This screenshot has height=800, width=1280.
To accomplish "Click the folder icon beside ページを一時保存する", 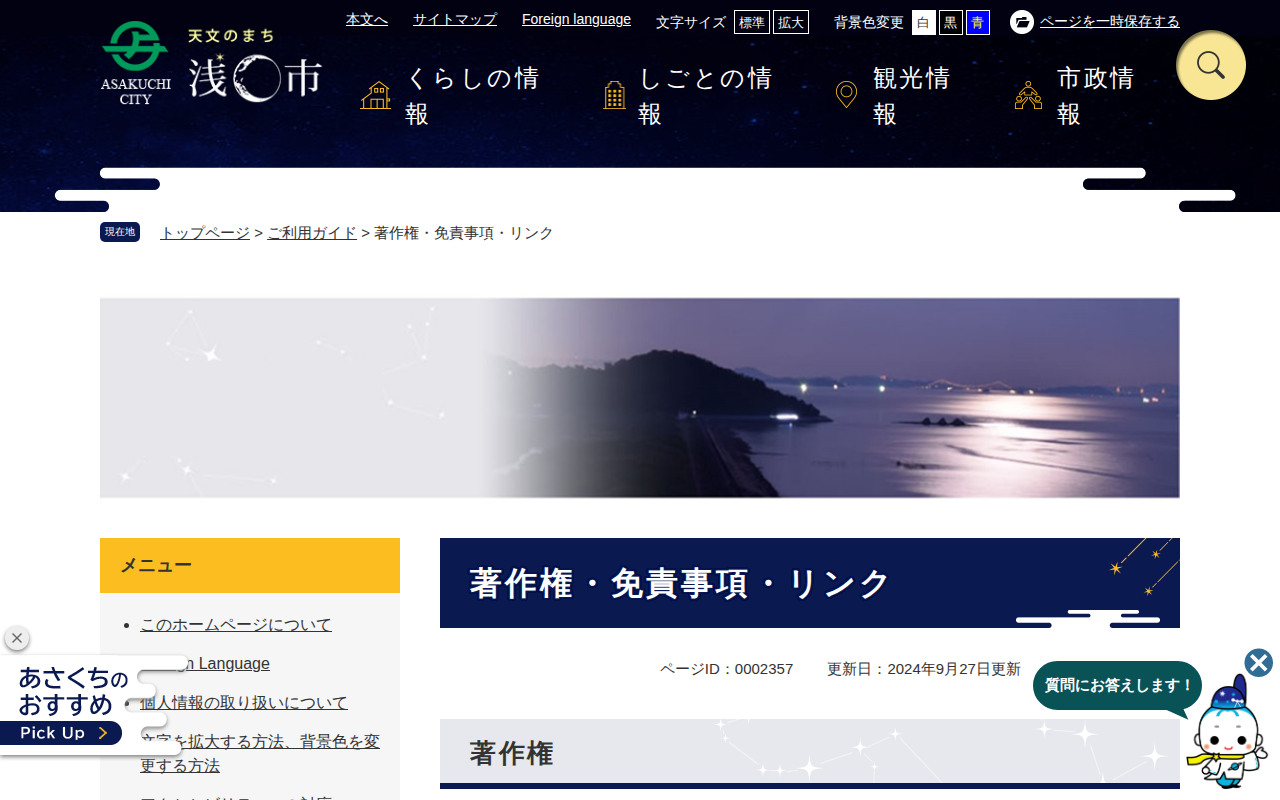I will [1022, 22].
